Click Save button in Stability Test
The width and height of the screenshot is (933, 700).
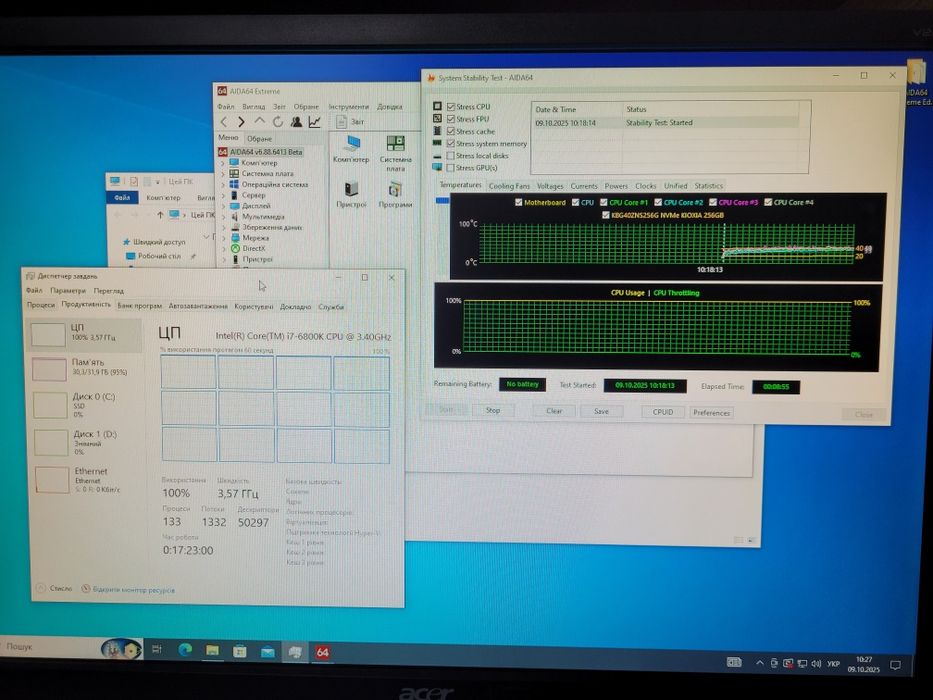pos(601,411)
